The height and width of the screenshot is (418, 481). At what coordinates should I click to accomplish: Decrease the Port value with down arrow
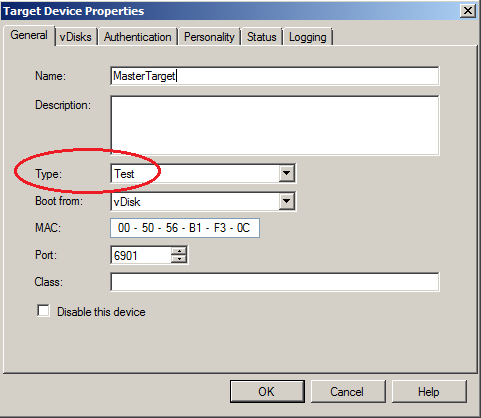point(179,259)
